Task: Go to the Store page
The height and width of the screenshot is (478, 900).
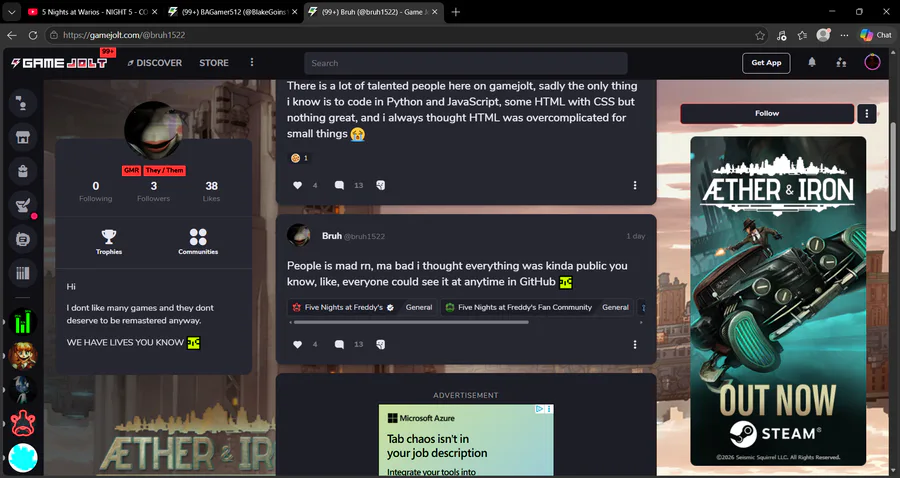Action: coord(214,63)
